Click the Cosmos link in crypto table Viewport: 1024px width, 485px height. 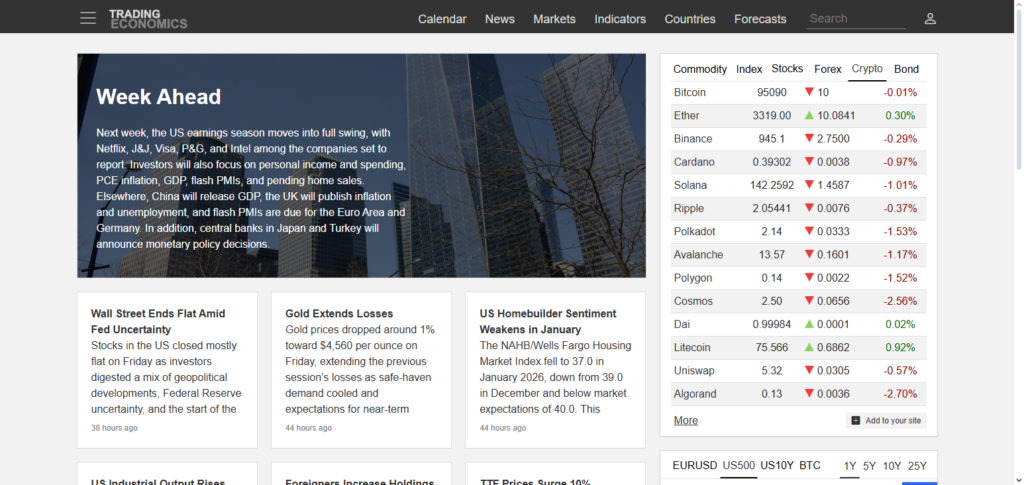pos(694,301)
